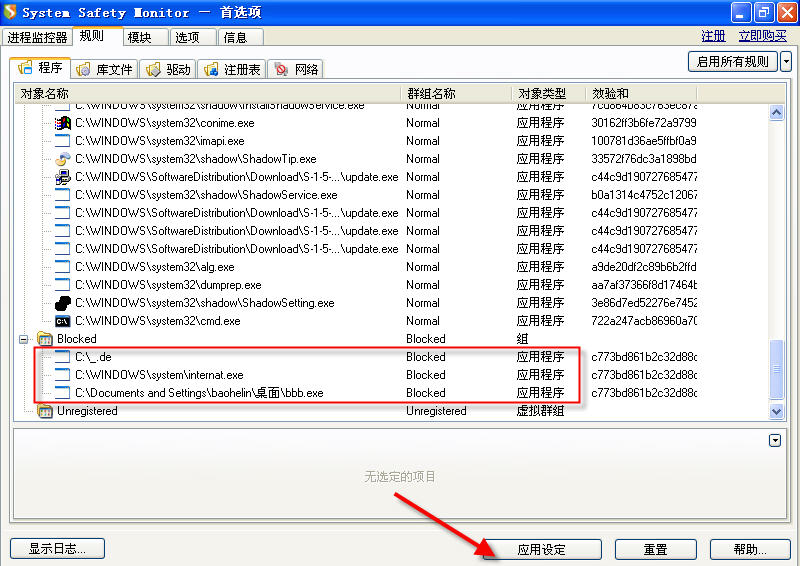Screen dimensions: 800x566
Task: Click checksum a9de20df2c89b6b2ffd value
Action: tap(644, 267)
